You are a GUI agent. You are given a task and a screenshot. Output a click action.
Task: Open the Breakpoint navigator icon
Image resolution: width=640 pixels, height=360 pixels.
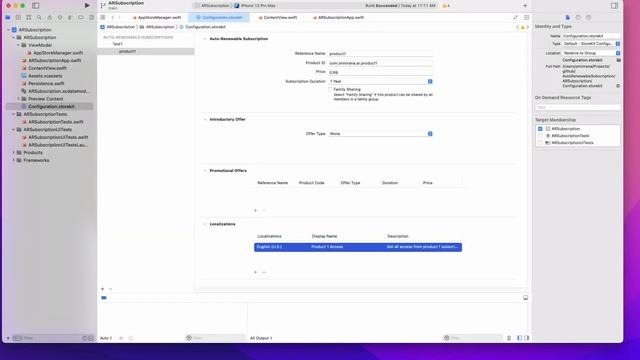click(81, 18)
